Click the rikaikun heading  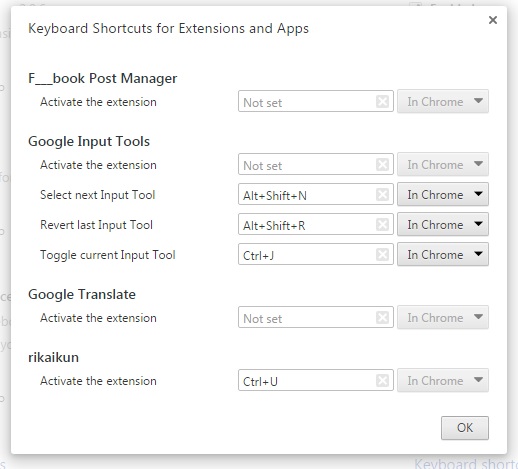(53, 357)
